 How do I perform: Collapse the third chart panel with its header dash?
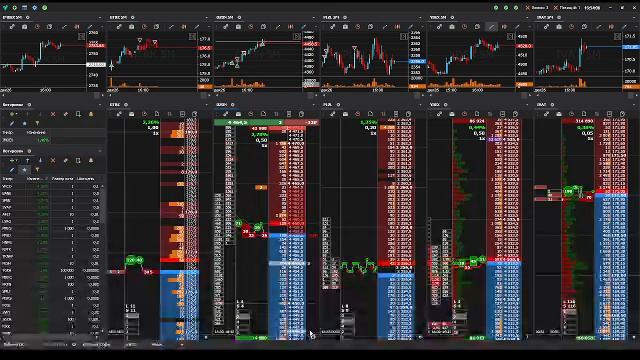point(313,18)
